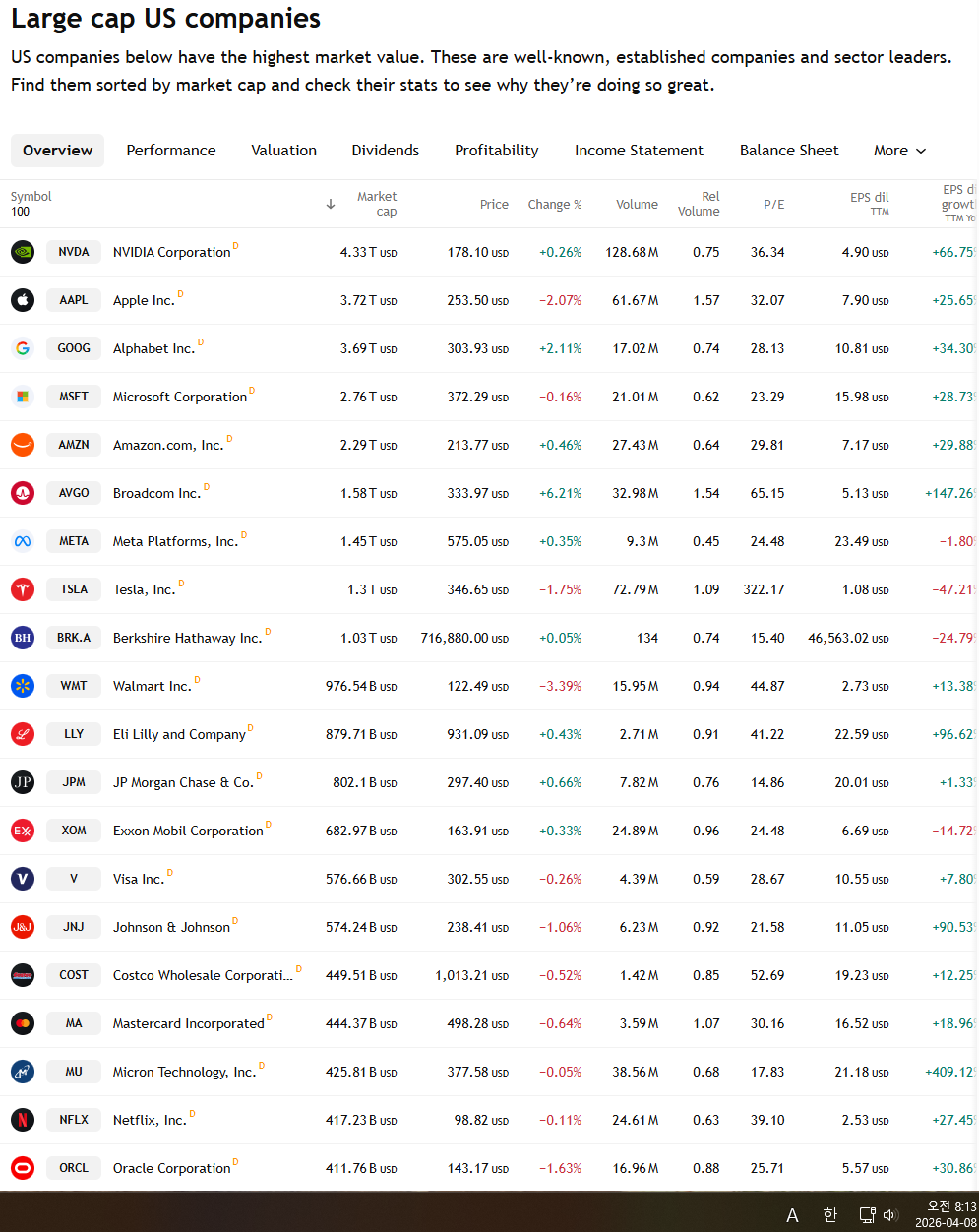Screen dimensions: 979x1232
Task: Sort by the P/E column header
Action: coord(774,205)
